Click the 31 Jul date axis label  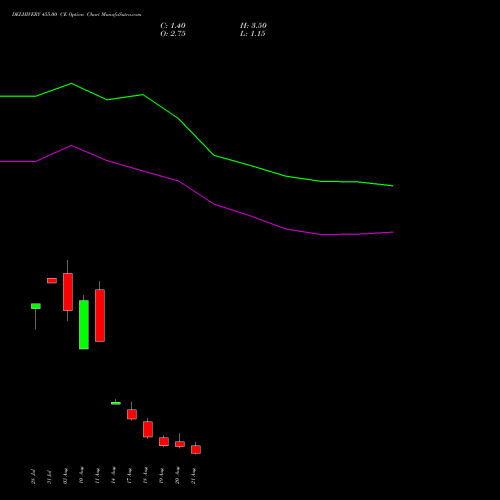(49, 477)
